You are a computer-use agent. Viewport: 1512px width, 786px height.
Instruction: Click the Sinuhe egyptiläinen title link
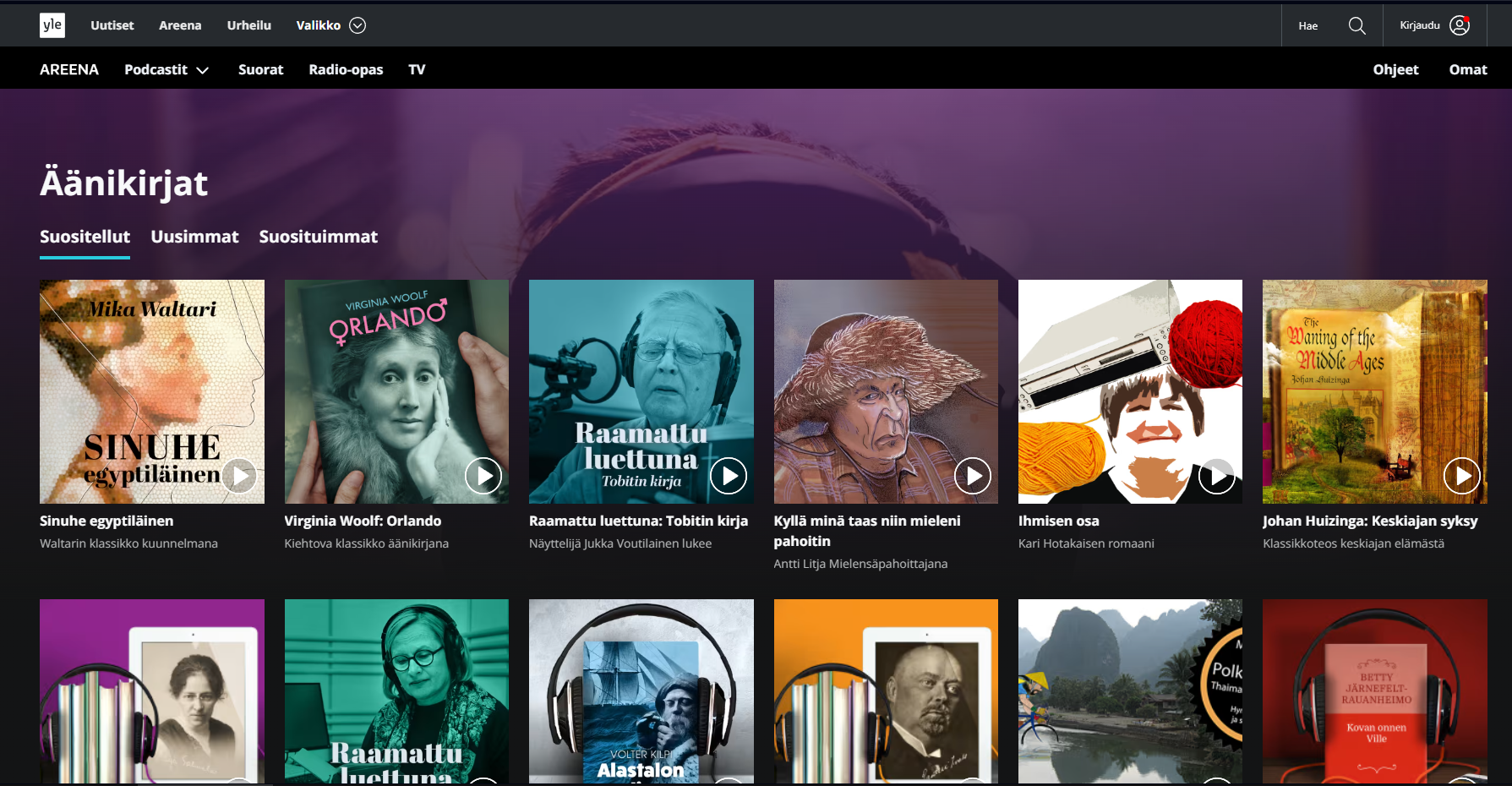click(106, 521)
